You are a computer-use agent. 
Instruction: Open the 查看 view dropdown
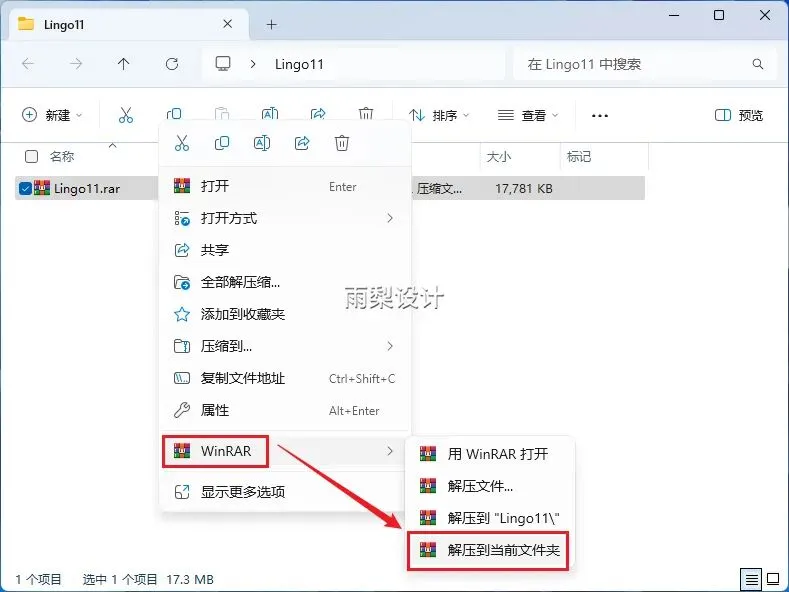(528, 115)
